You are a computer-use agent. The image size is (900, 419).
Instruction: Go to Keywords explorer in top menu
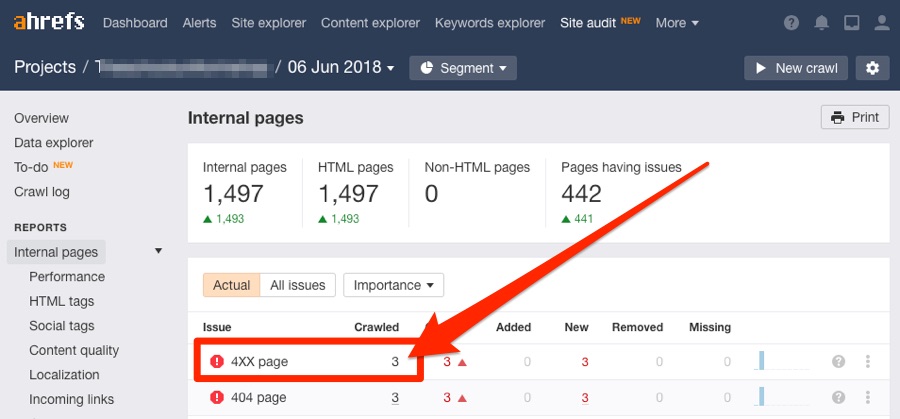490,23
